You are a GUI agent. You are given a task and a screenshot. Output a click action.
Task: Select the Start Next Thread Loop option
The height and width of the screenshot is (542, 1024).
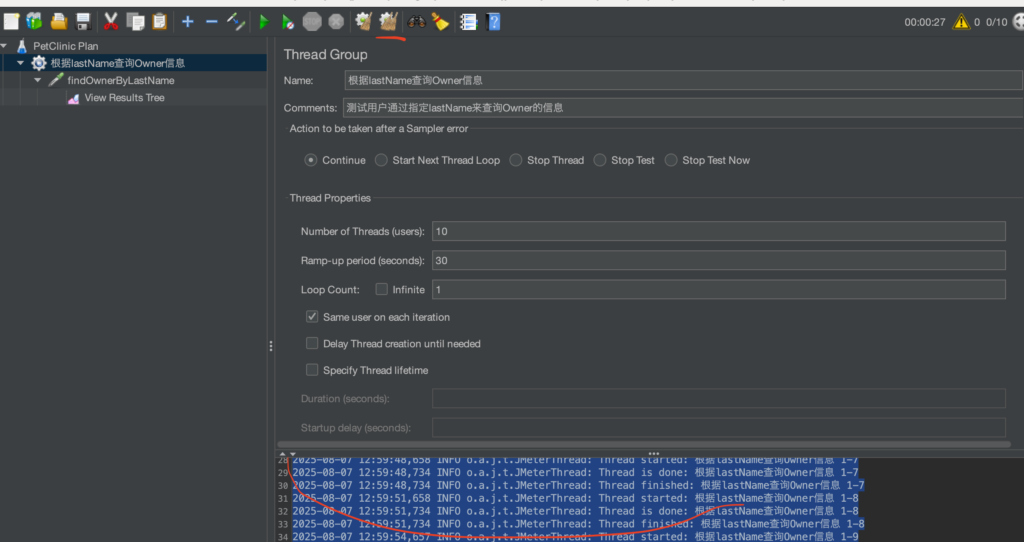click(381, 160)
